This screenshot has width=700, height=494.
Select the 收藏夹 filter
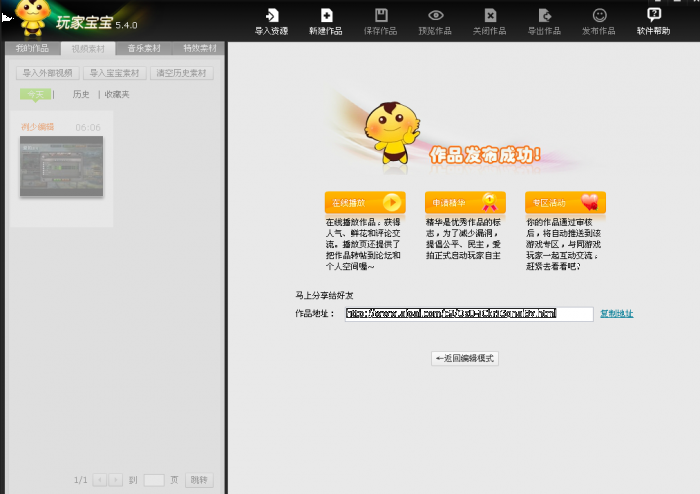click(x=117, y=94)
